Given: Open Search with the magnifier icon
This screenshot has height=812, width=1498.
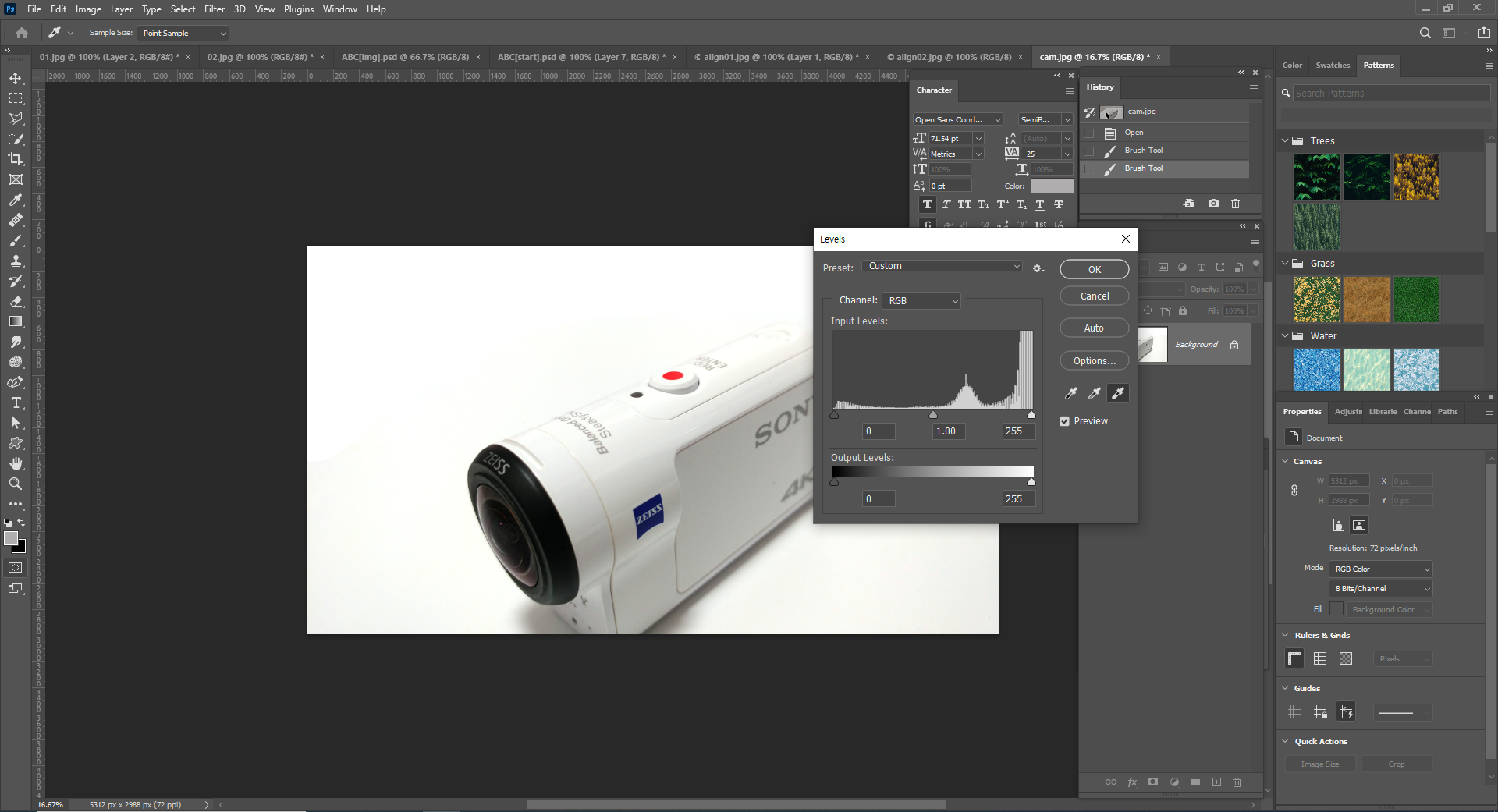Looking at the screenshot, I should point(1425,33).
